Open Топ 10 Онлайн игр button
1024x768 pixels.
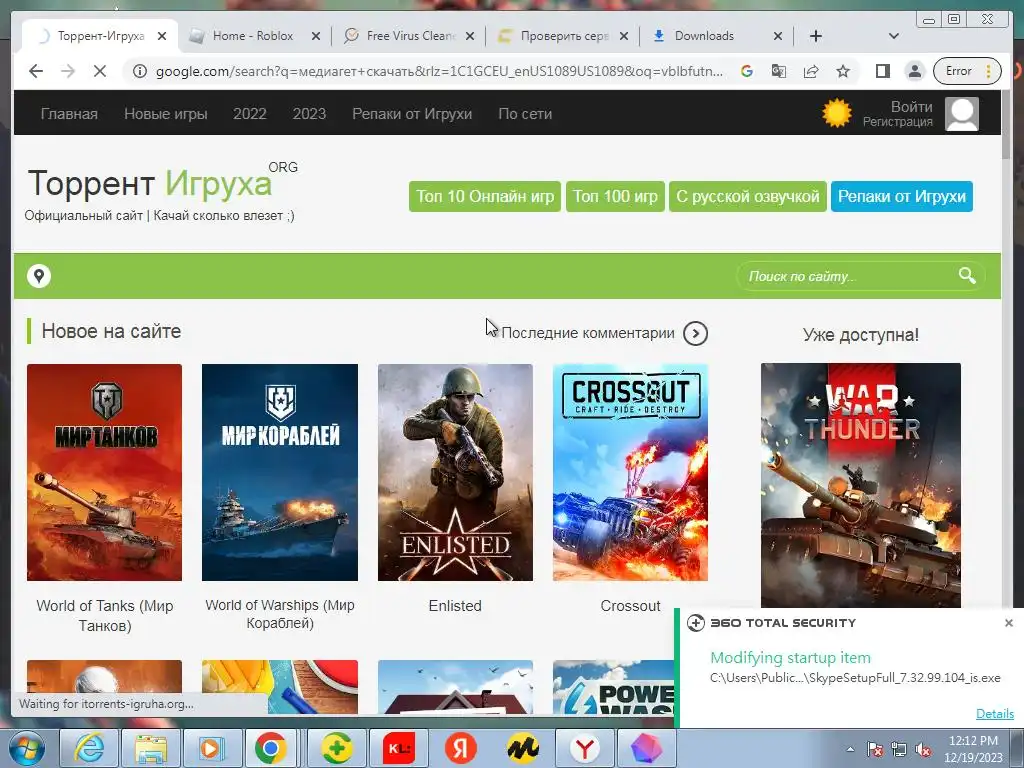[x=485, y=197]
